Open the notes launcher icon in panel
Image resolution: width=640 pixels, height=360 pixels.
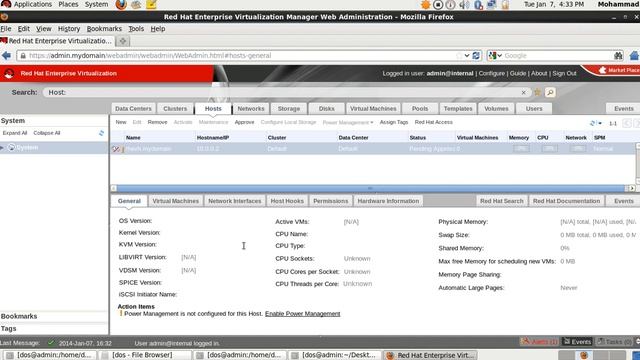[x=151, y=4]
